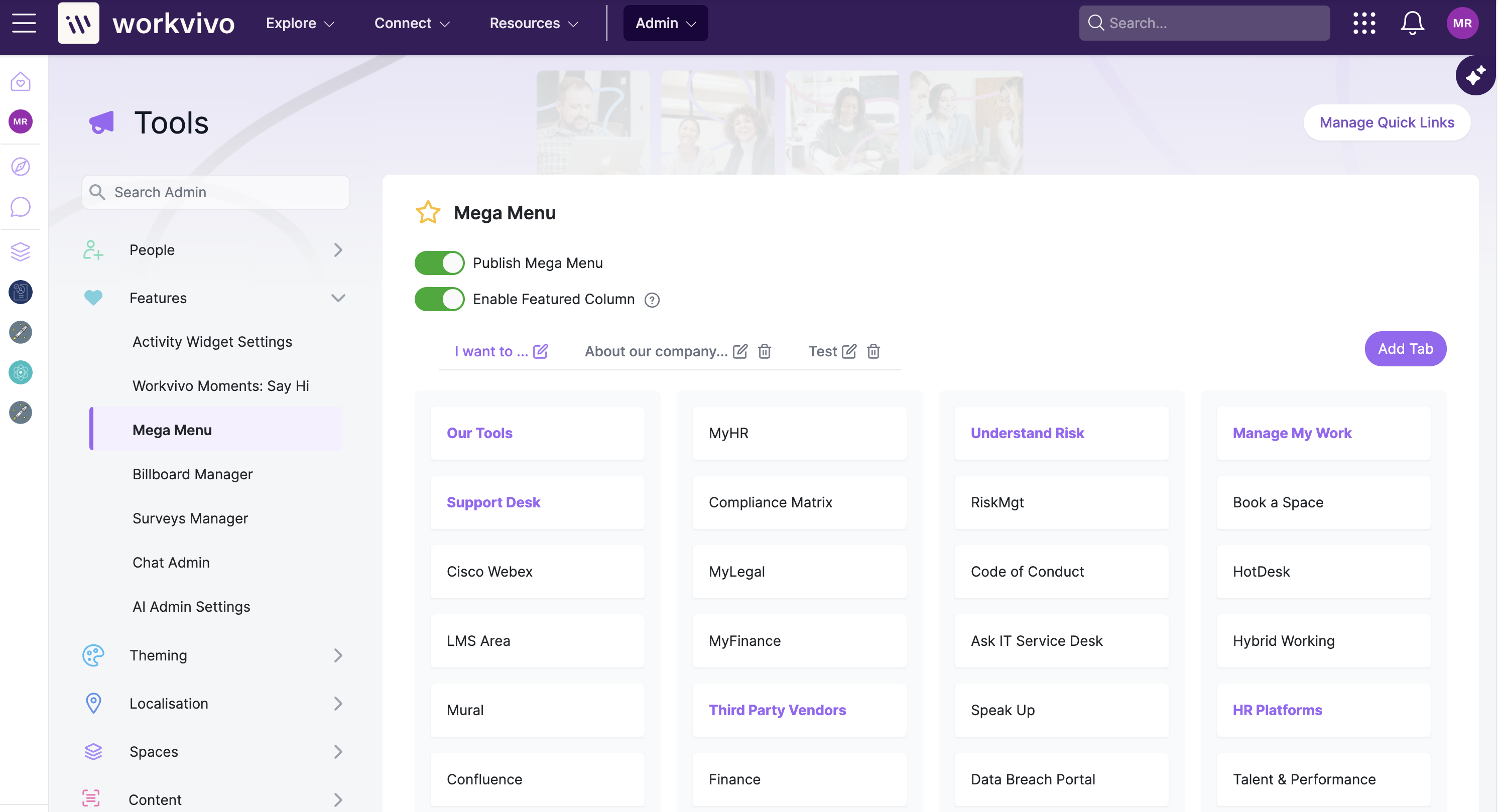This screenshot has height=812, width=1498.
Task: Open the Explore dropdown
Action: [300, 23]
